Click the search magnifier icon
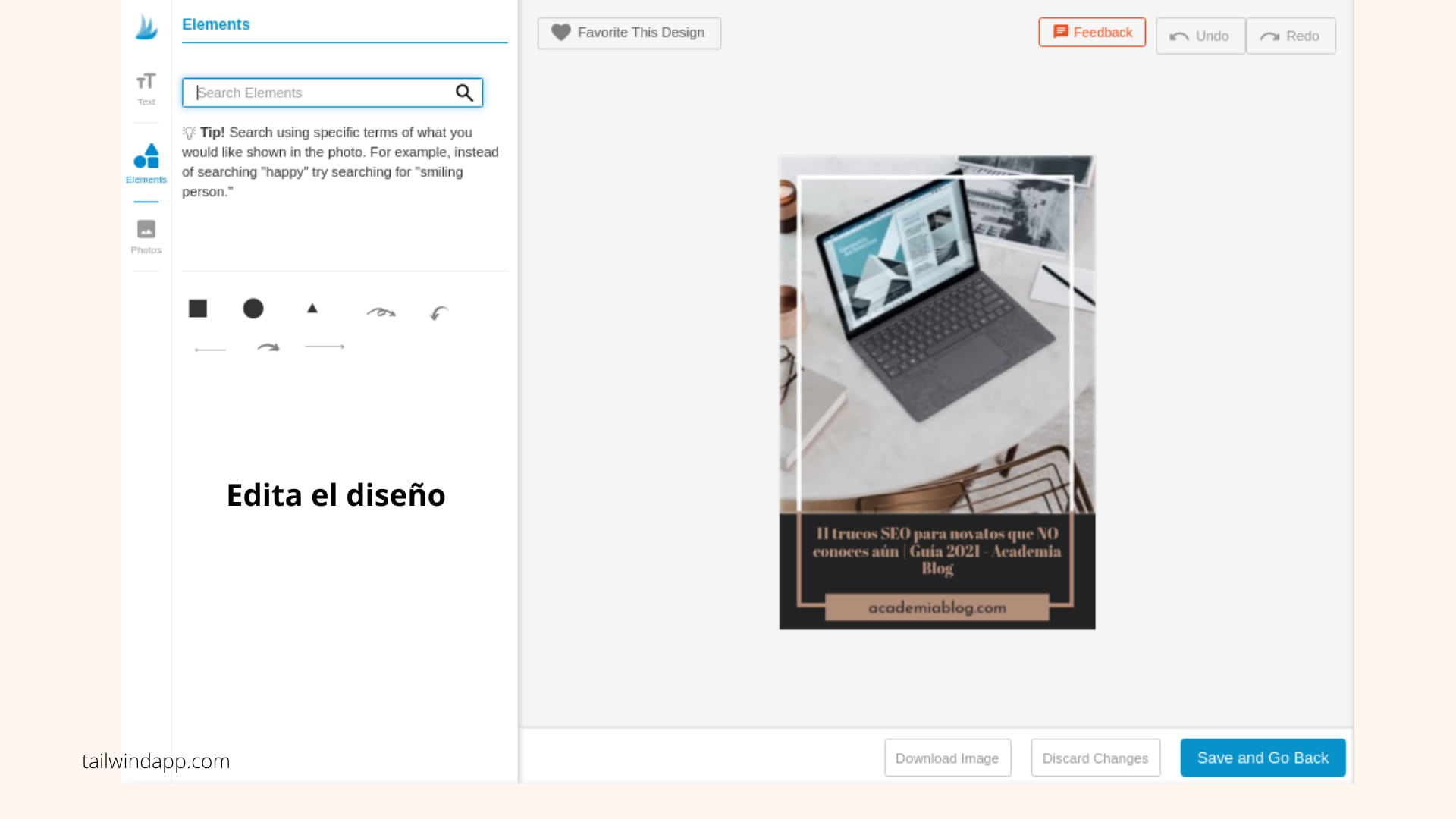This screenshot has width=1456, height=819. pos(464,93)
